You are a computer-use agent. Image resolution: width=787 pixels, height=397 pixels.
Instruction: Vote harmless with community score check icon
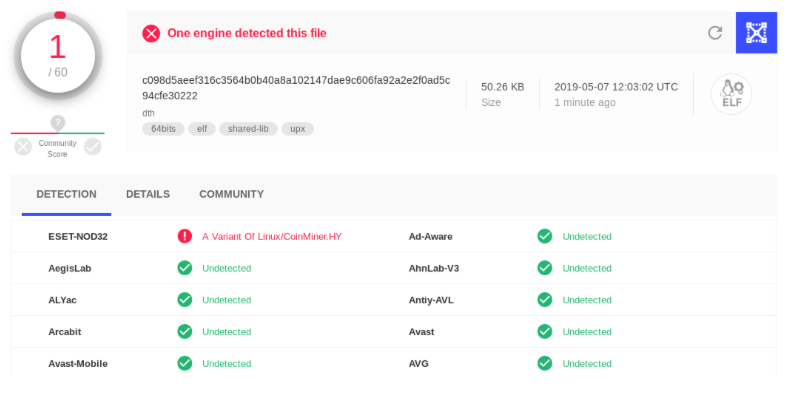(x=93, y=147)
